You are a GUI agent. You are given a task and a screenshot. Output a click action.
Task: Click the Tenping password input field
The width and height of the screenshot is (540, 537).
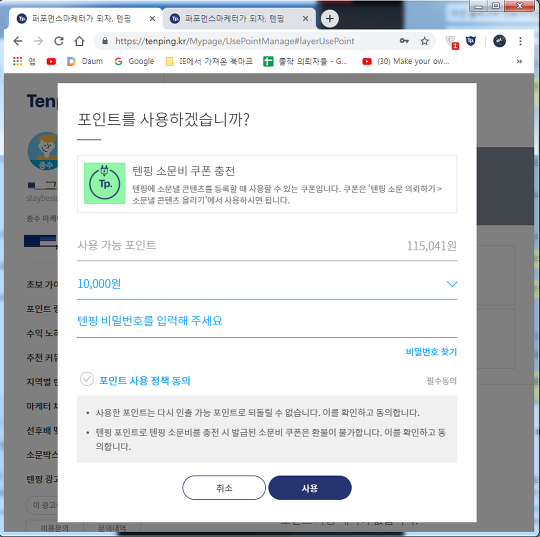(267, 321)
